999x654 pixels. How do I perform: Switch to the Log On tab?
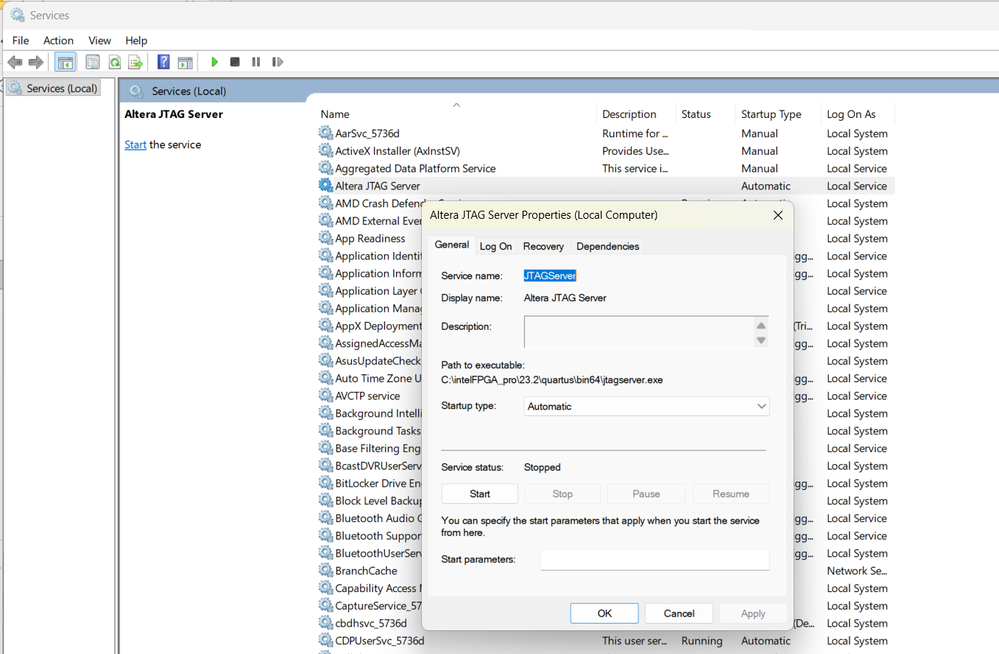pos(495,246)
